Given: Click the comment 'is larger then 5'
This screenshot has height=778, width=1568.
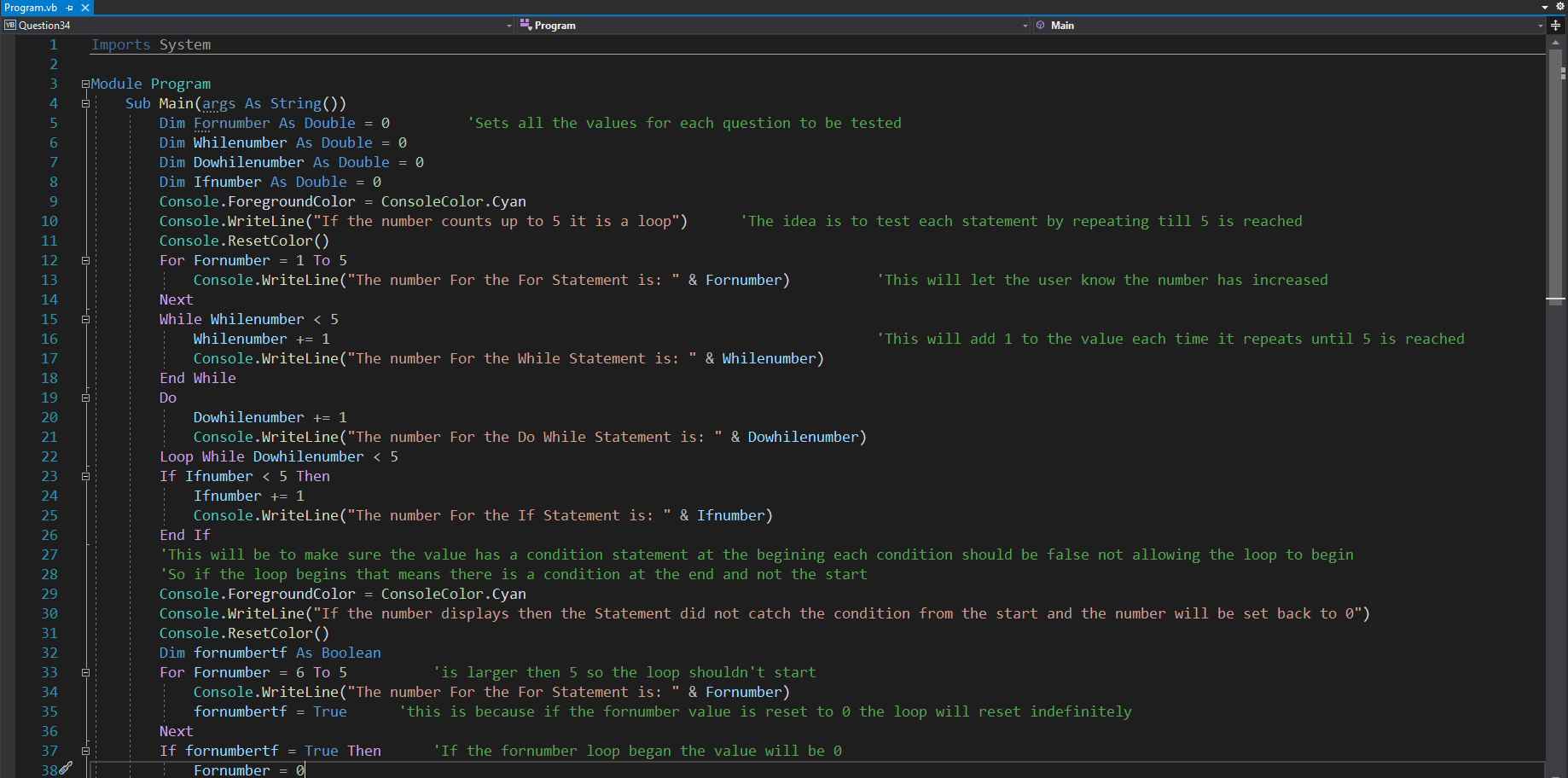Looking at the screenshot, I should [624, 672].
